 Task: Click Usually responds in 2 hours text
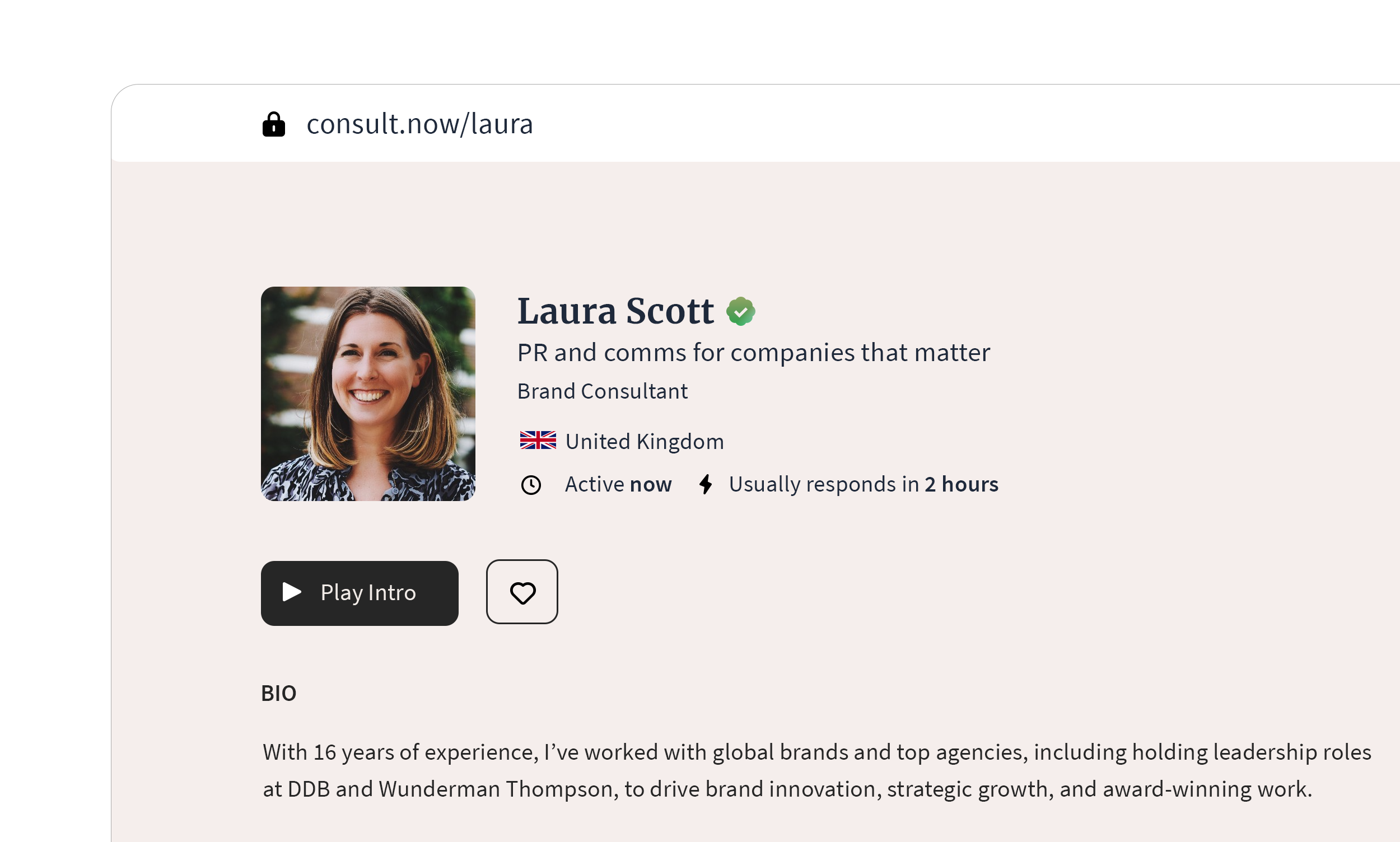click(863, 485)
